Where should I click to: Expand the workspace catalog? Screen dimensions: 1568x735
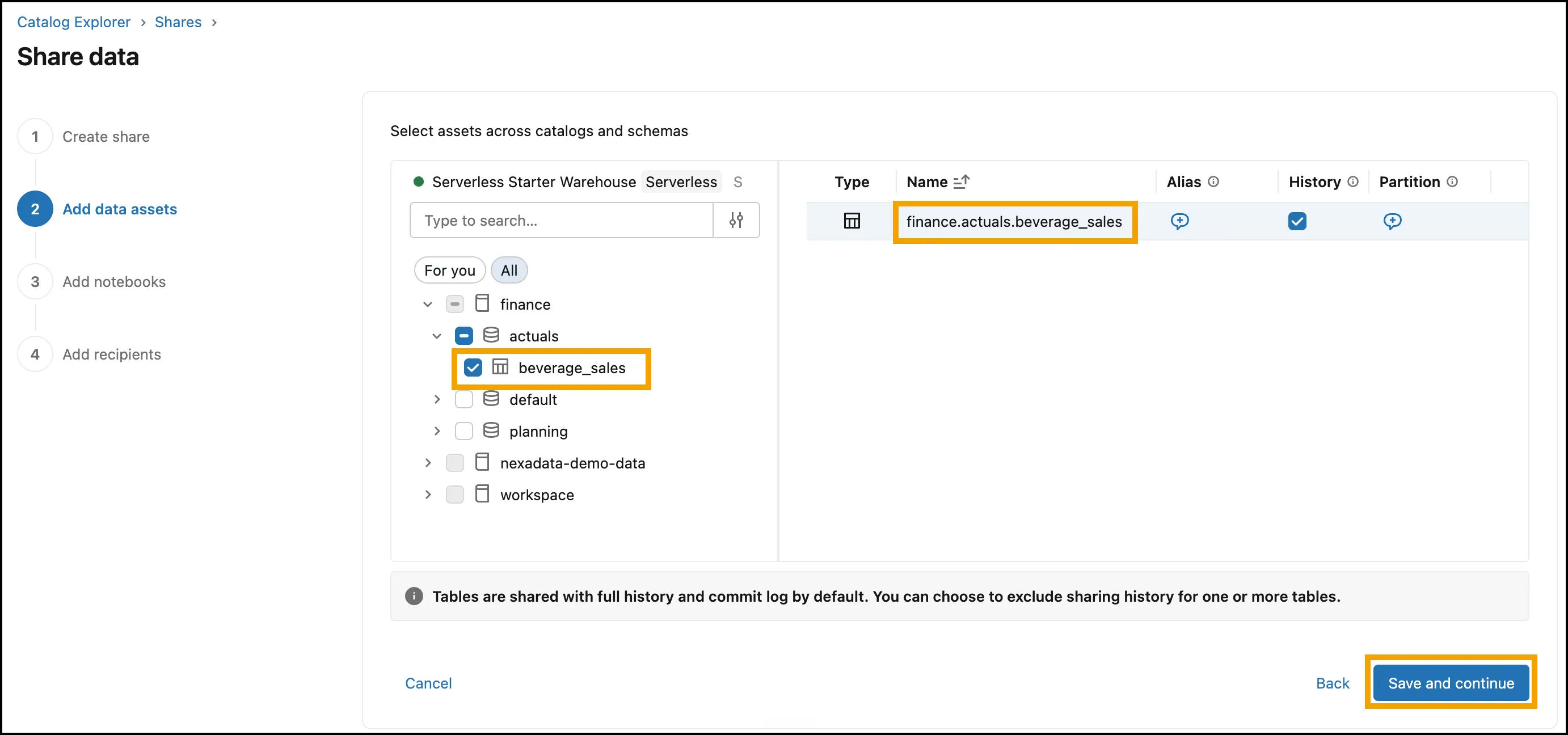tap(428, 494)
